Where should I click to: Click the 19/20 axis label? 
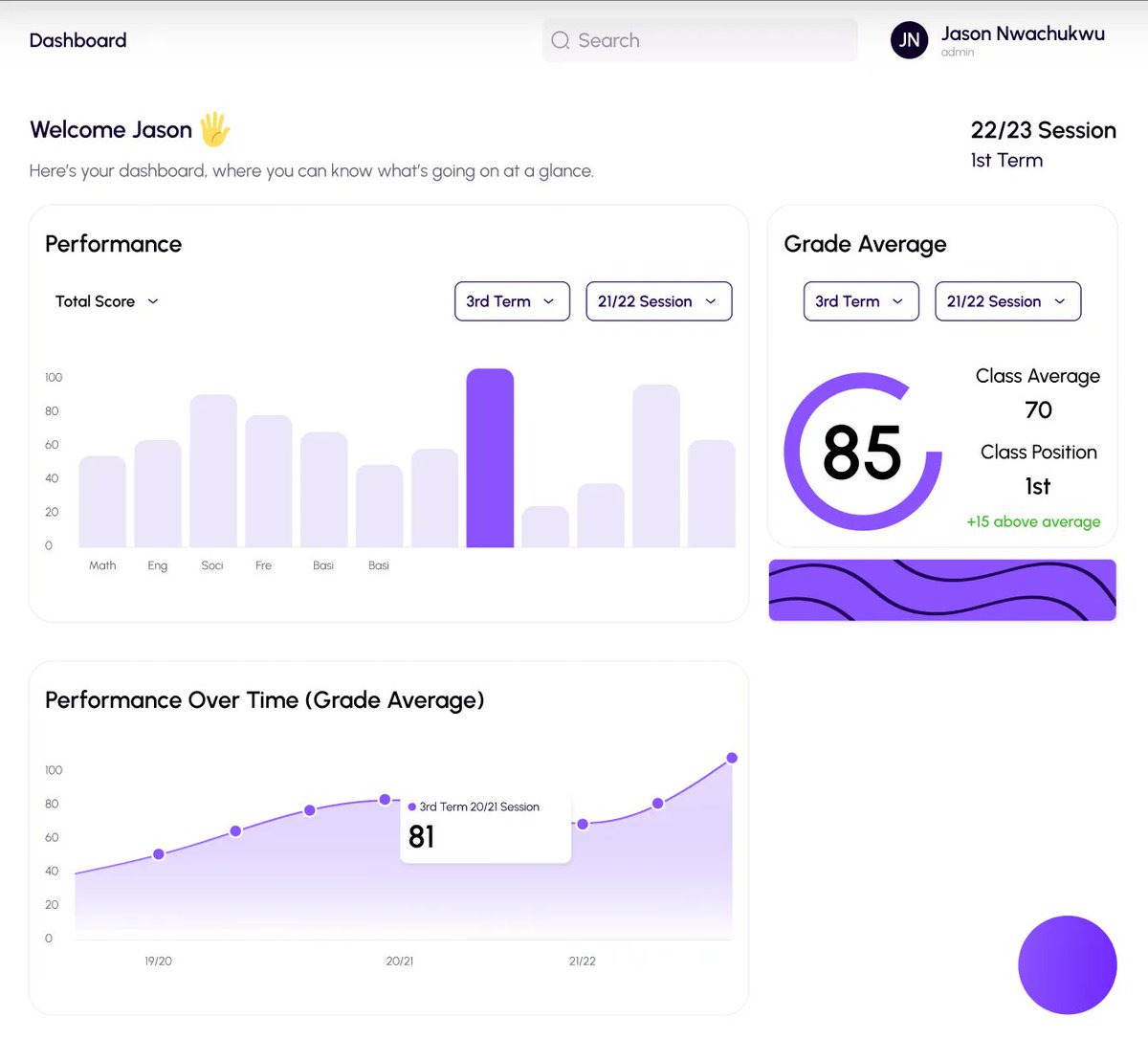[x=159, y=961]
